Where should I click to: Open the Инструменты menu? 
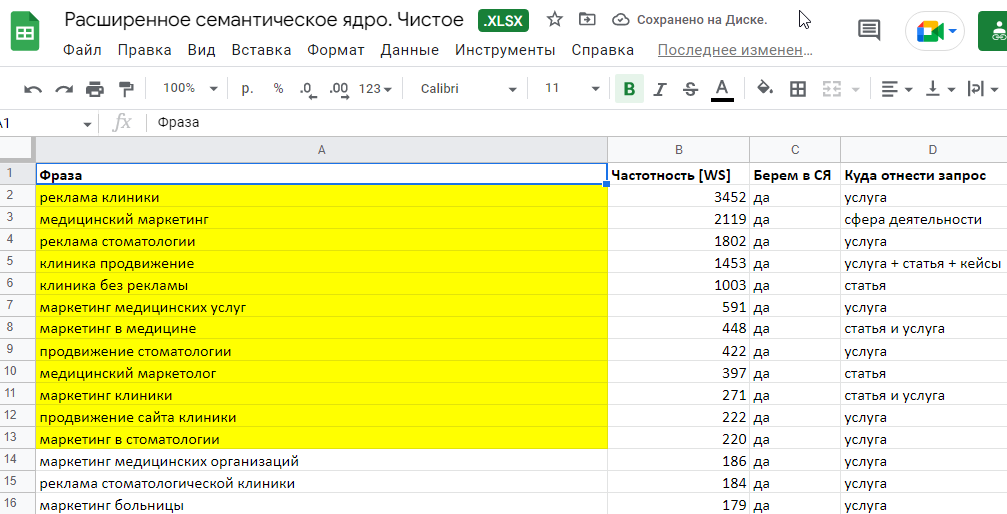point(505,50)
